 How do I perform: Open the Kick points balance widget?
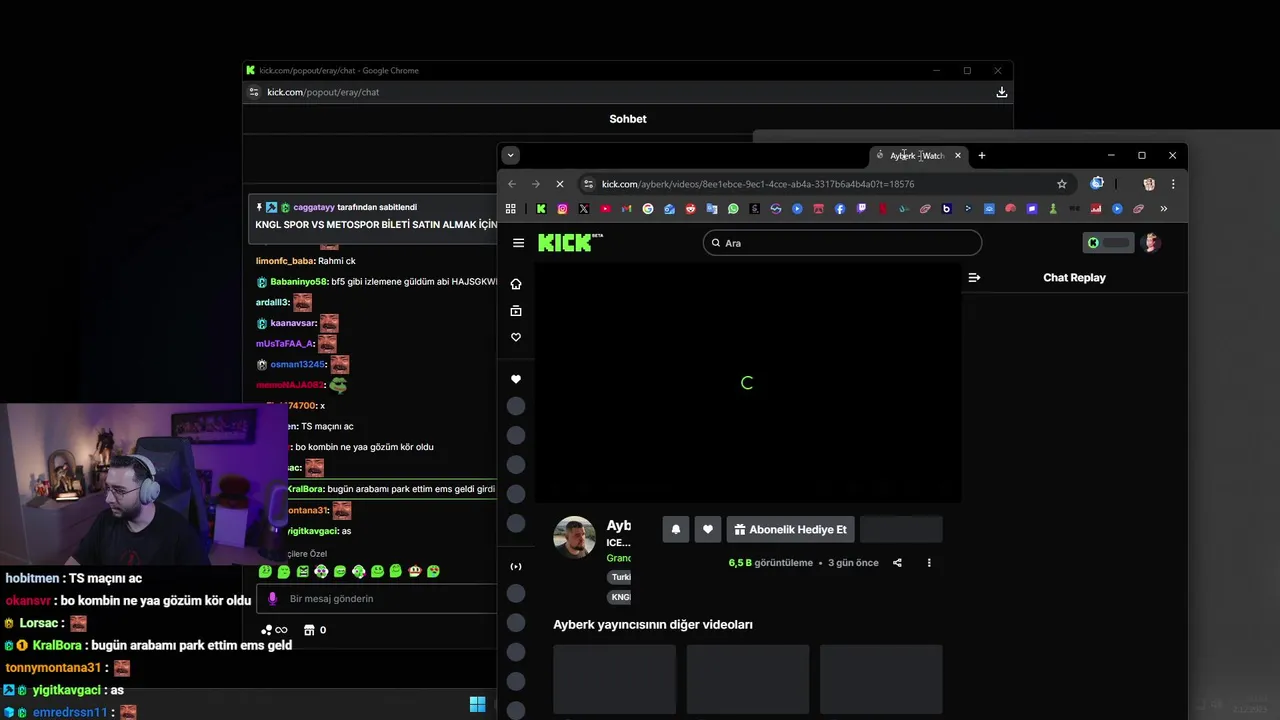click(x=1109, y=243)
